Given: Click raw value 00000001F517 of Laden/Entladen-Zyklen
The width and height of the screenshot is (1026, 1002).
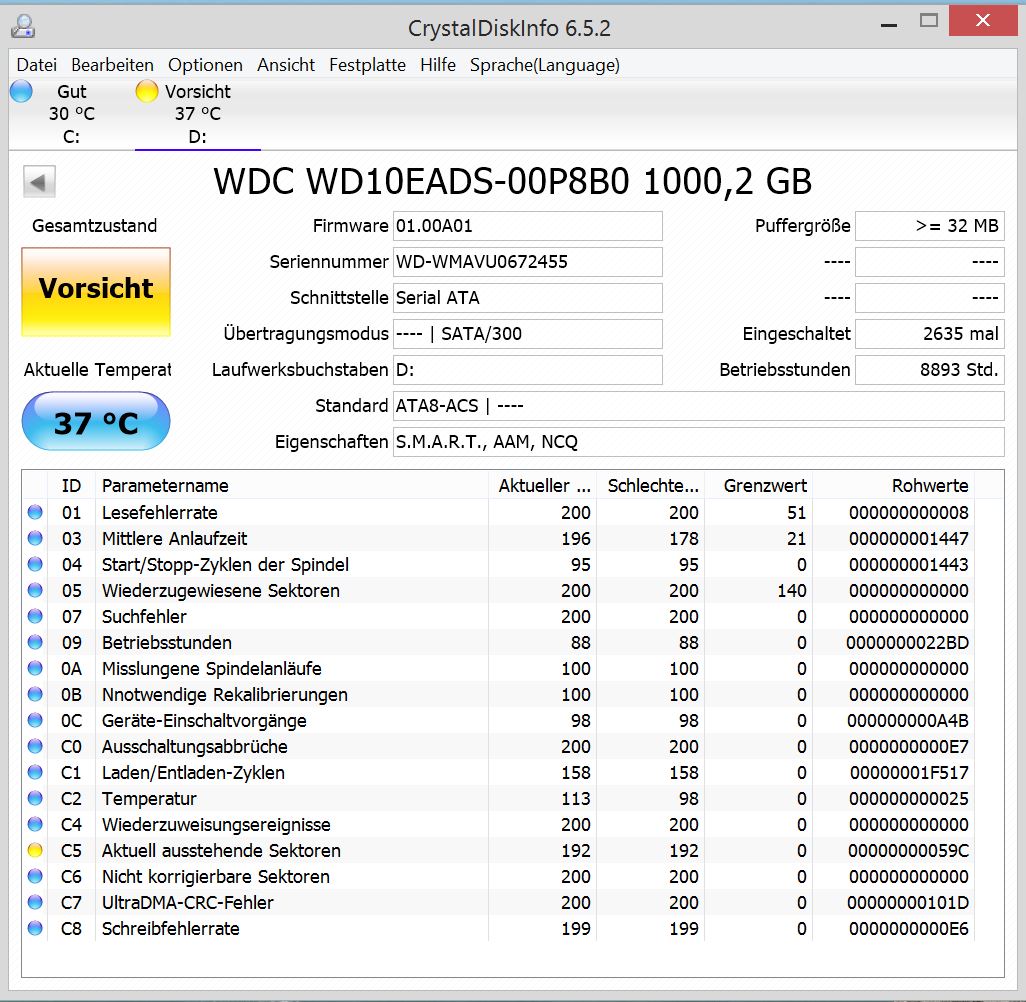Looking at the screenshot, I should pos(909,772).
